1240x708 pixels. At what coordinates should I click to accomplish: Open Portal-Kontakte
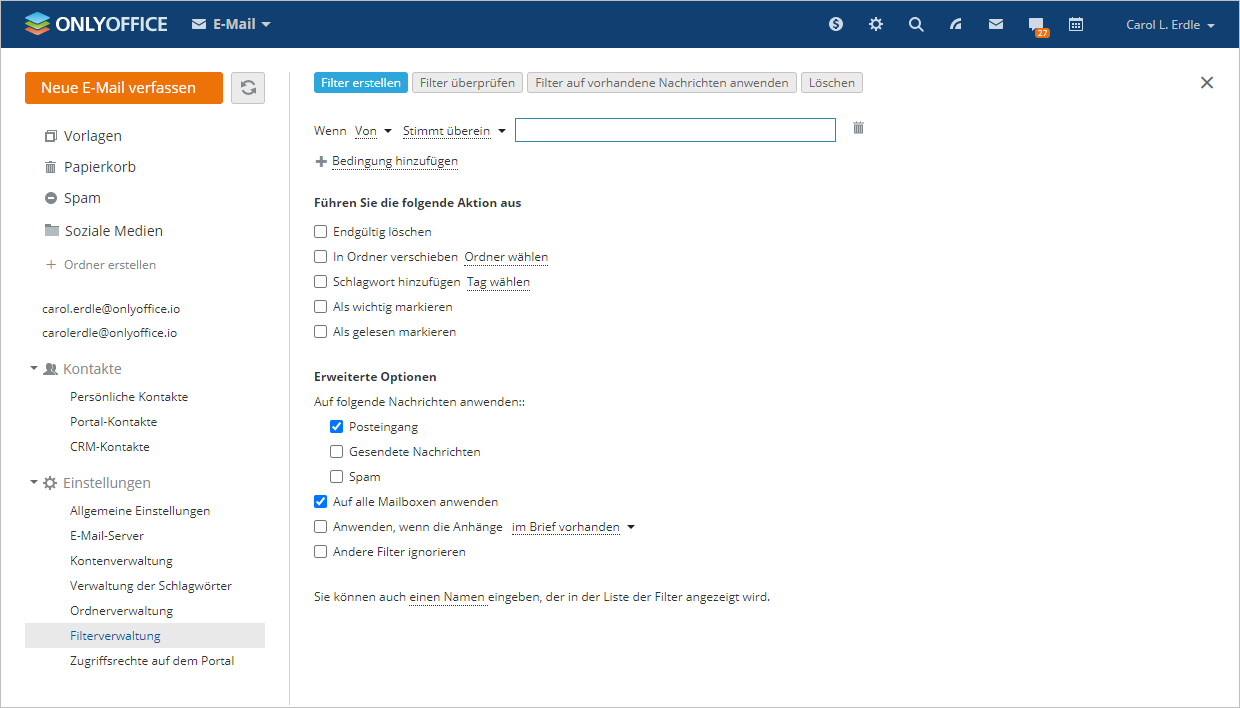point(113,422)
